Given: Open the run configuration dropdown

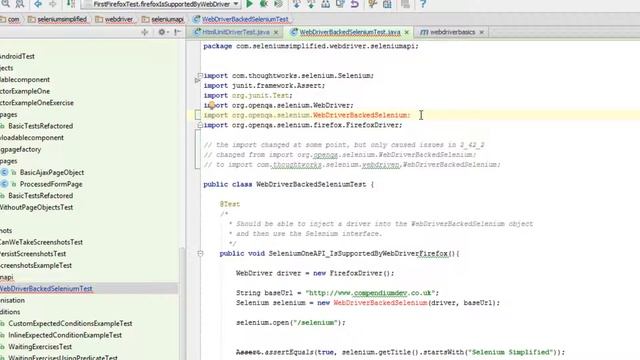Looking at the screenshot, I should coord(236,4).
